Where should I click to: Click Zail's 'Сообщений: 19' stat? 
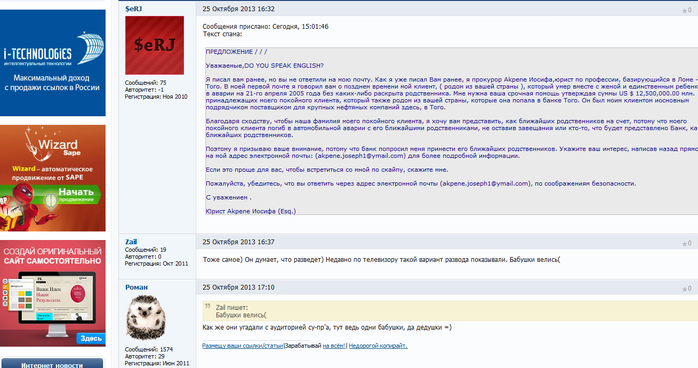click(146, 250)
